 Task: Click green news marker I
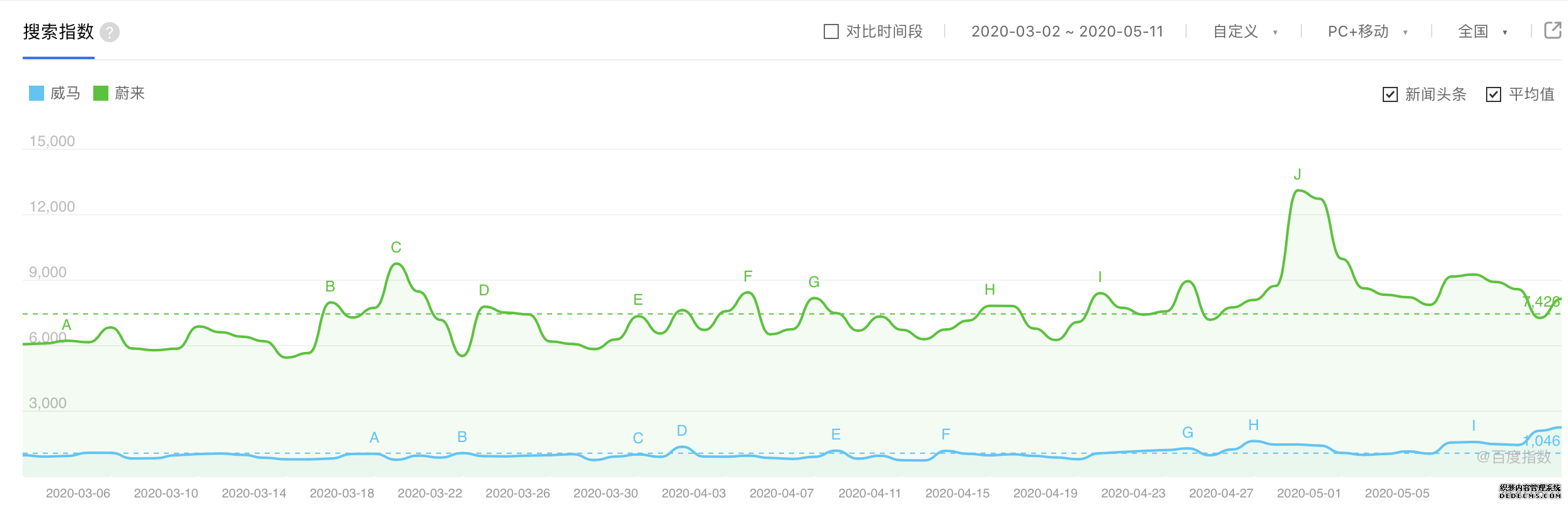coord(1100,277)
